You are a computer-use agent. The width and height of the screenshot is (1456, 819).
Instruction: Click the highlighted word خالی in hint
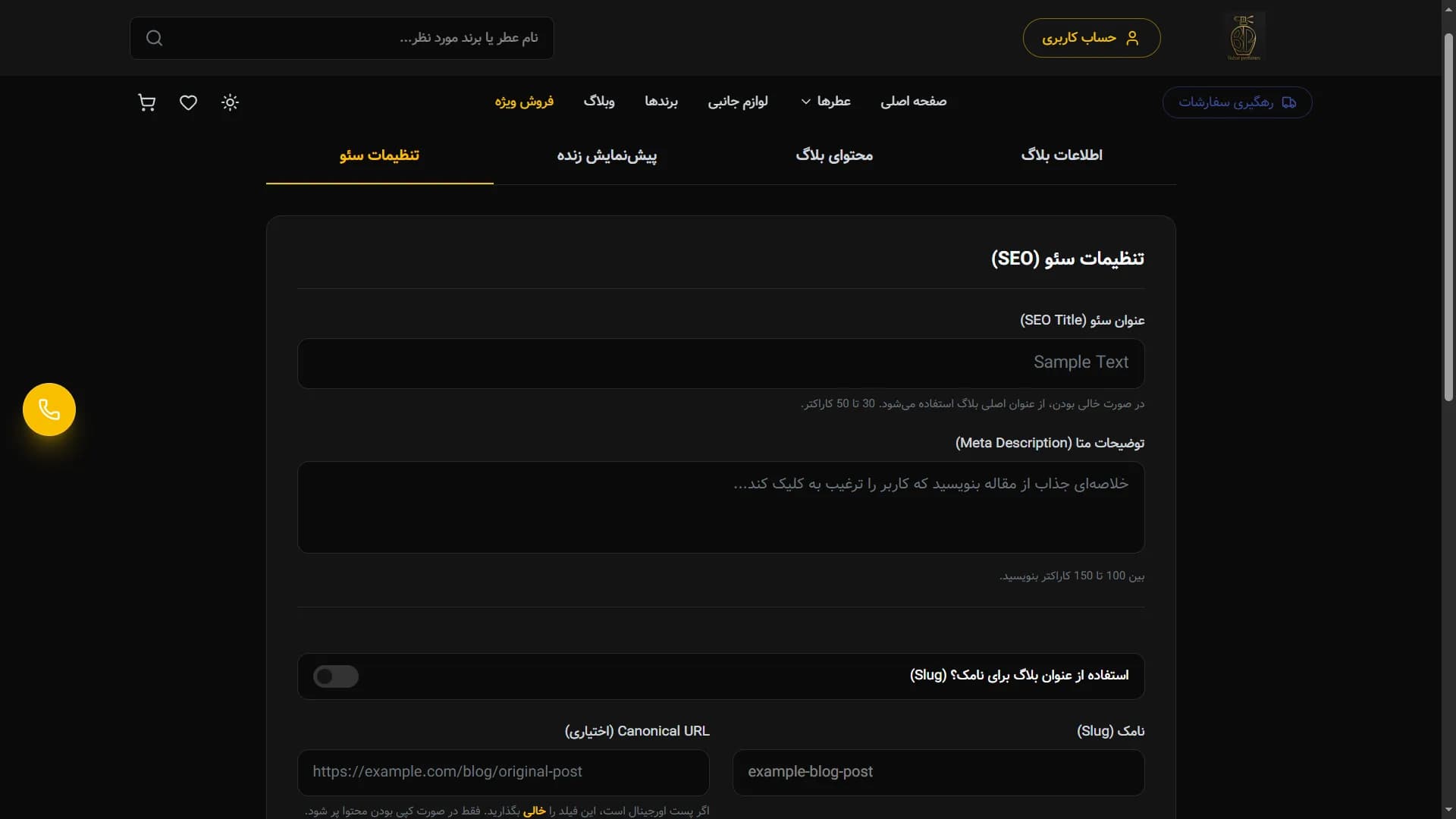click(535, 811)
